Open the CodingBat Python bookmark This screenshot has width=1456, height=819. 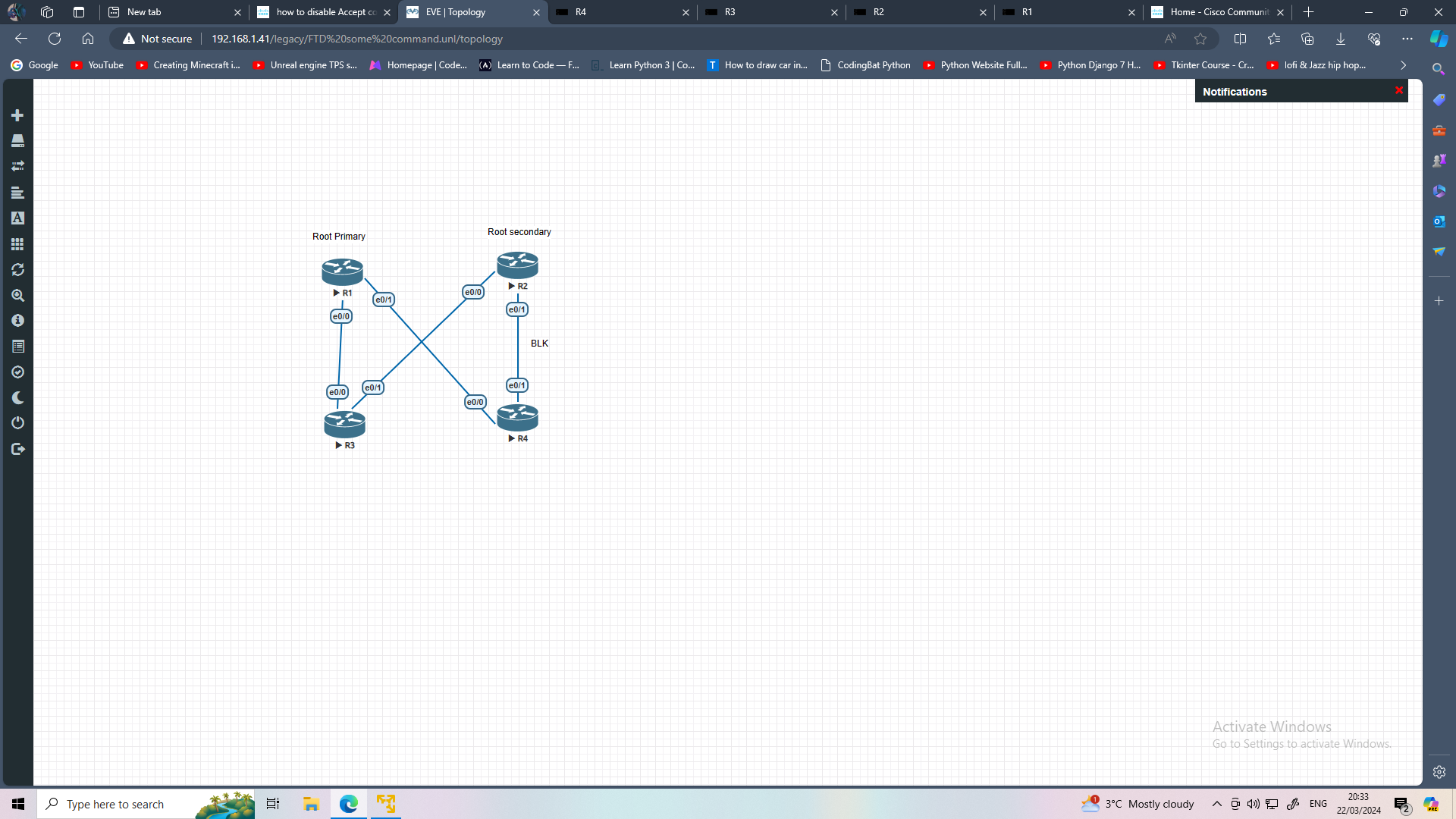coord(865,65)
